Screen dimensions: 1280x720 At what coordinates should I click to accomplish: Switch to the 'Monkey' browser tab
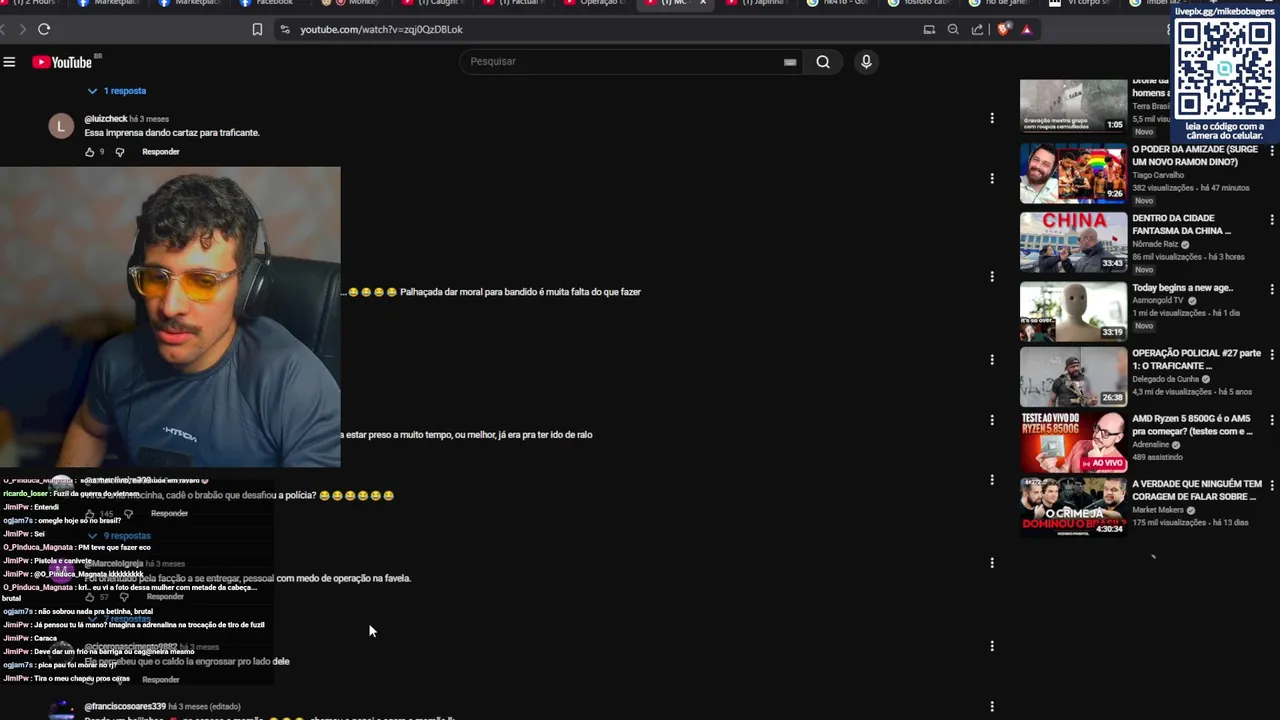click(350, 3)
